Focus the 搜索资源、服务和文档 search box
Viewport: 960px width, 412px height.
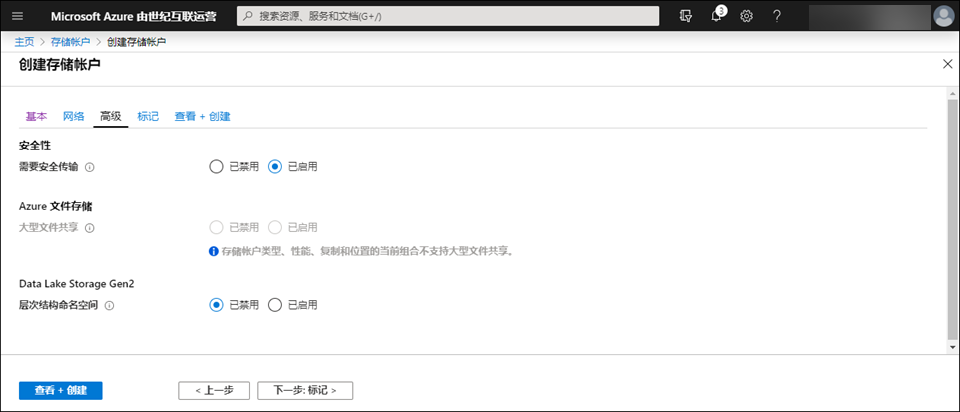(448, 16)
